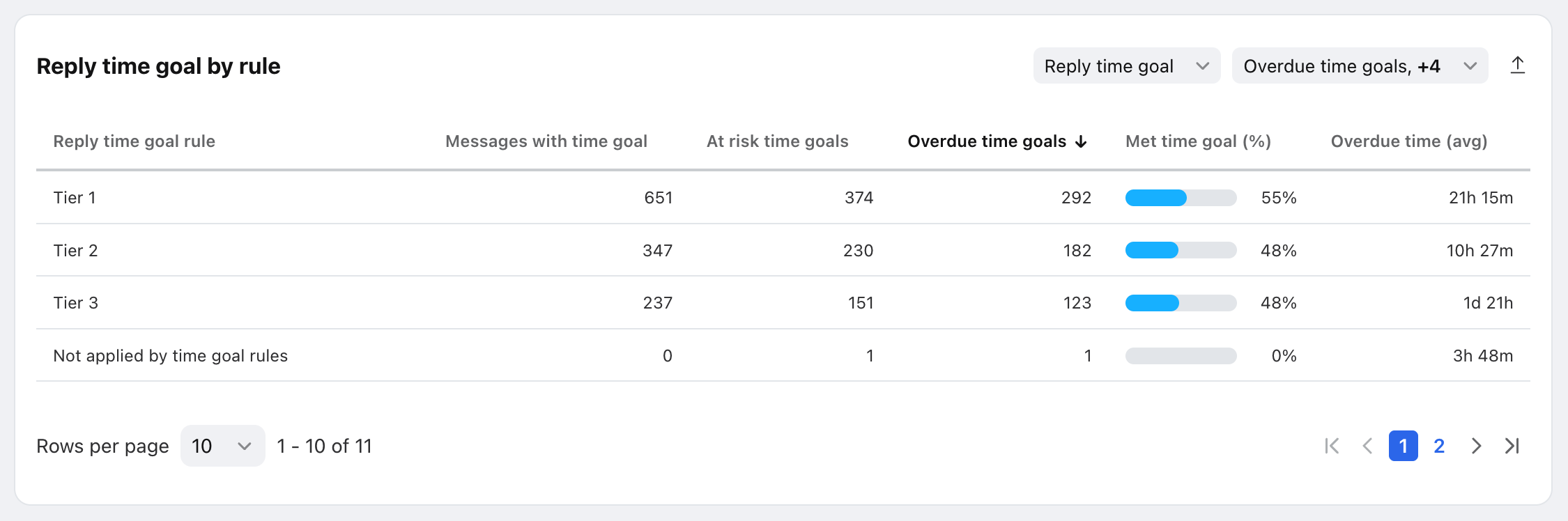Click the Not applied by time goal rules row
Viewport: 1568px width, 521px height.
coord(783,355)
